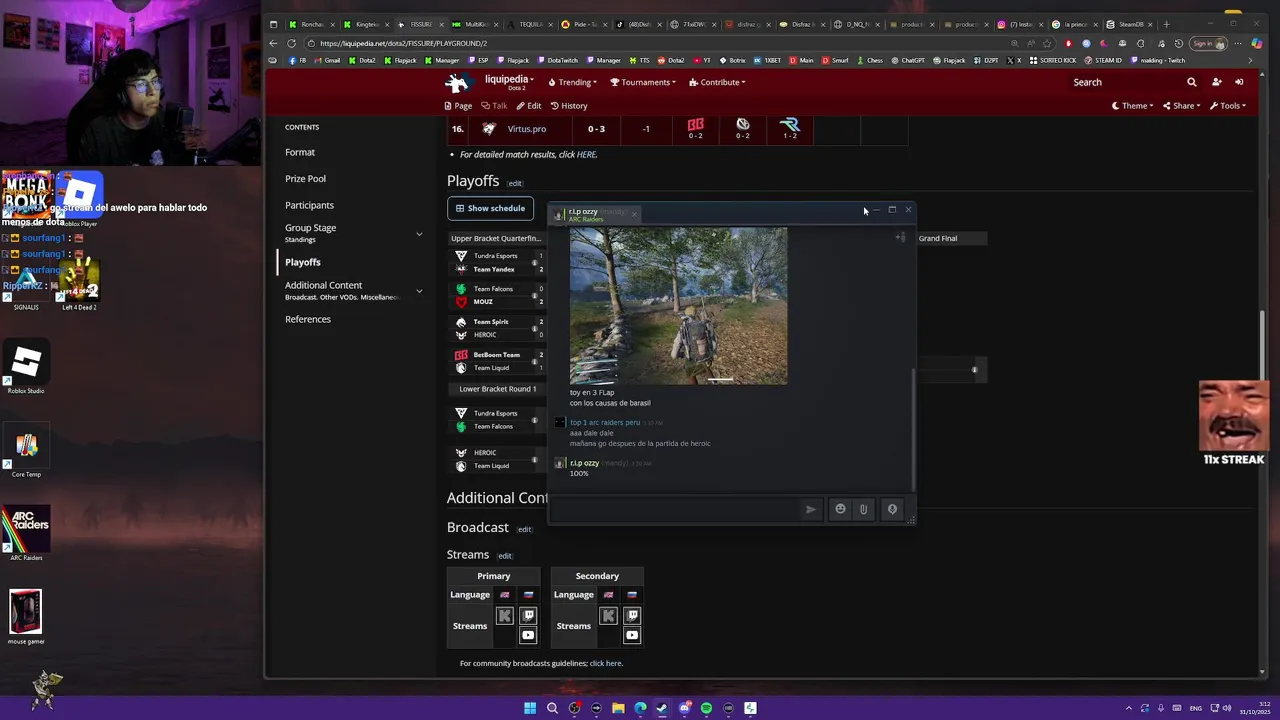Open Kick stream under Secondary streams
Screen dimensions: 1280x720
pyautogui.click(x=609, y=616)
